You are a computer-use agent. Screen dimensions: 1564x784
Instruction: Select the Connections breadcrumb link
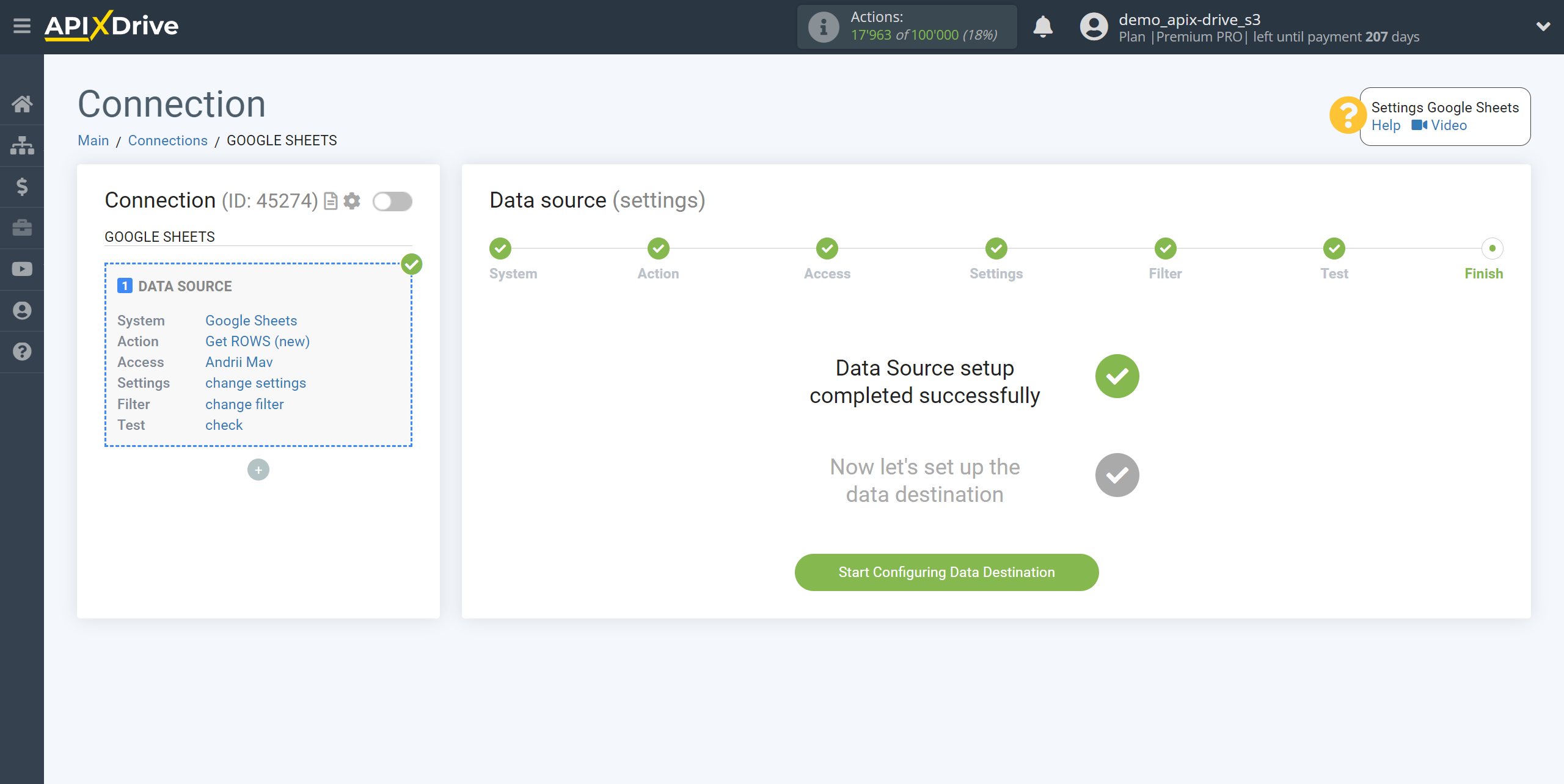tap(168, 140)
